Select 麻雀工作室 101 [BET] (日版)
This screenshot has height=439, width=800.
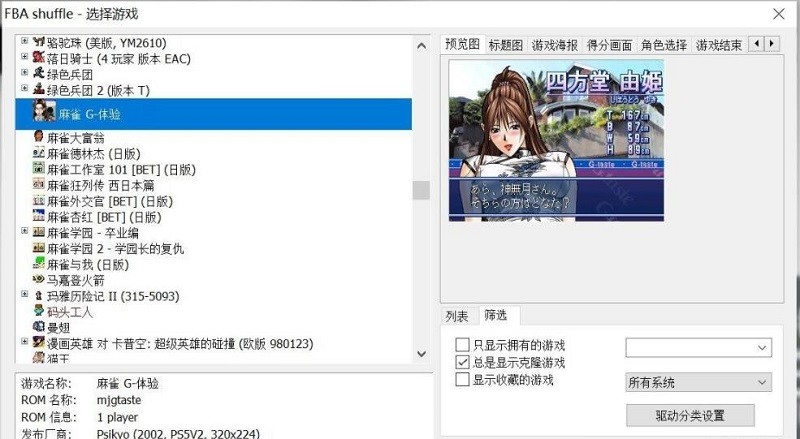point(121,169)
